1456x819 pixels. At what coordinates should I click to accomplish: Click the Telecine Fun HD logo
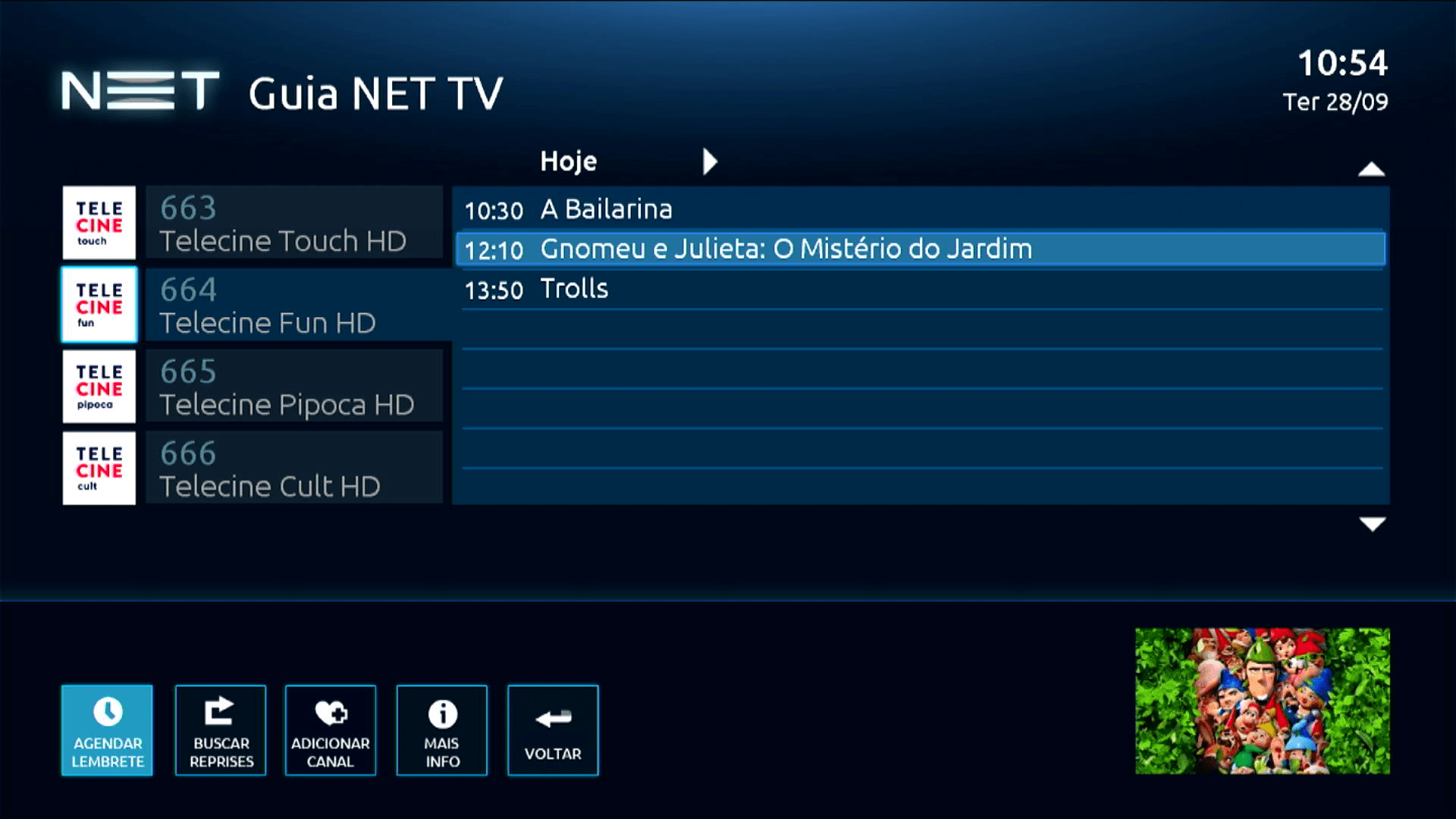[x=99, y=304]
